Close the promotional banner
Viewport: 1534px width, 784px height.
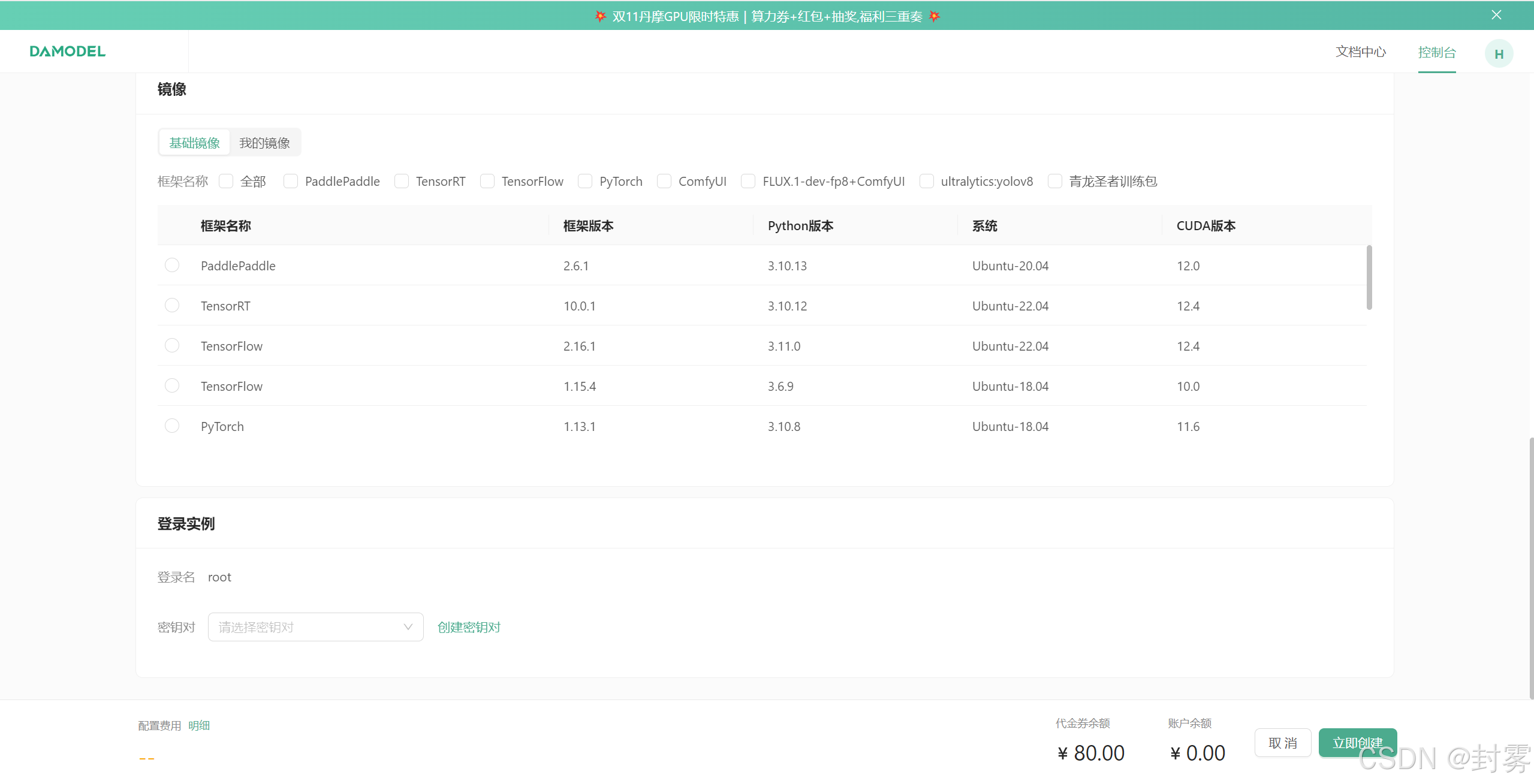[x=1496, y=15]
